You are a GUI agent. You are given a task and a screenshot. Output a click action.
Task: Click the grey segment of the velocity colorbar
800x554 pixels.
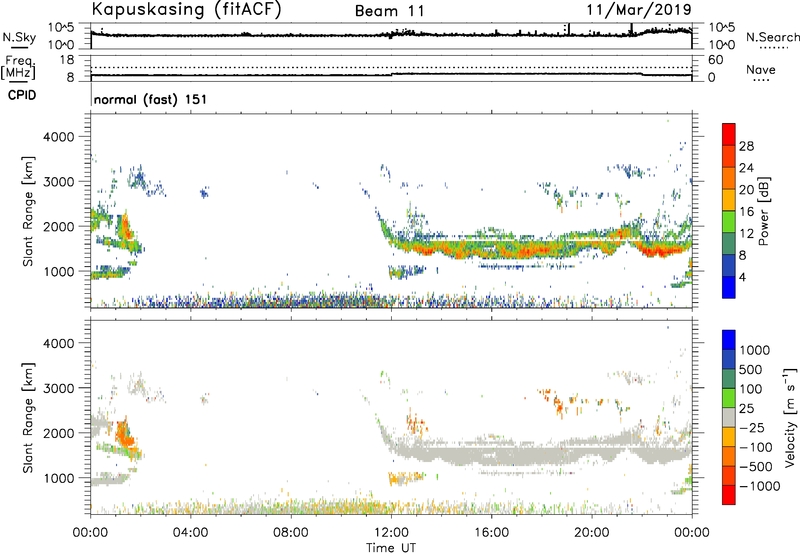(729, 417)
